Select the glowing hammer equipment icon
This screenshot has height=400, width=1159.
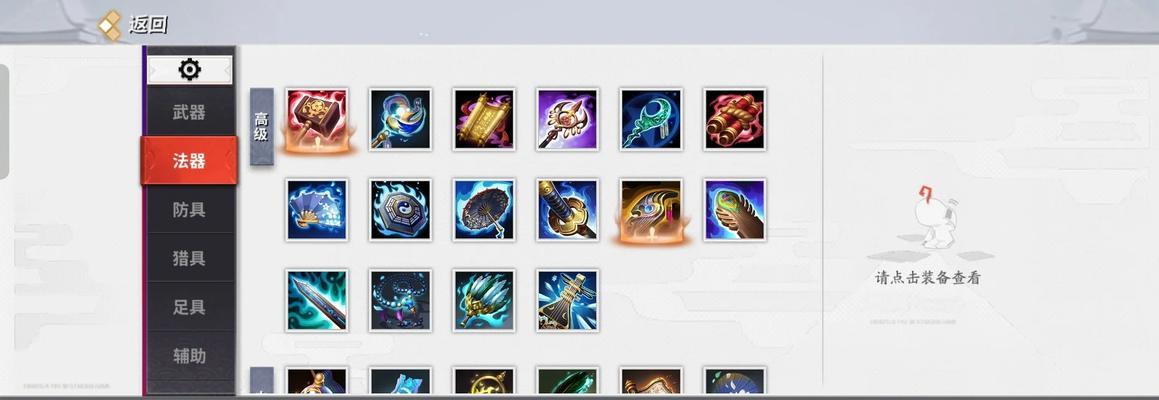coord(316,120)
